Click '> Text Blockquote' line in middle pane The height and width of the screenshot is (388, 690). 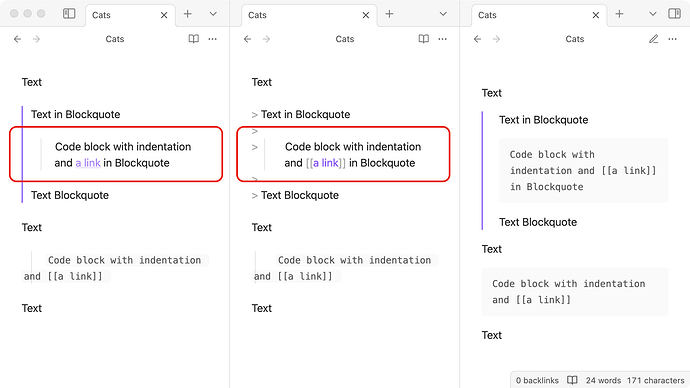295,195
